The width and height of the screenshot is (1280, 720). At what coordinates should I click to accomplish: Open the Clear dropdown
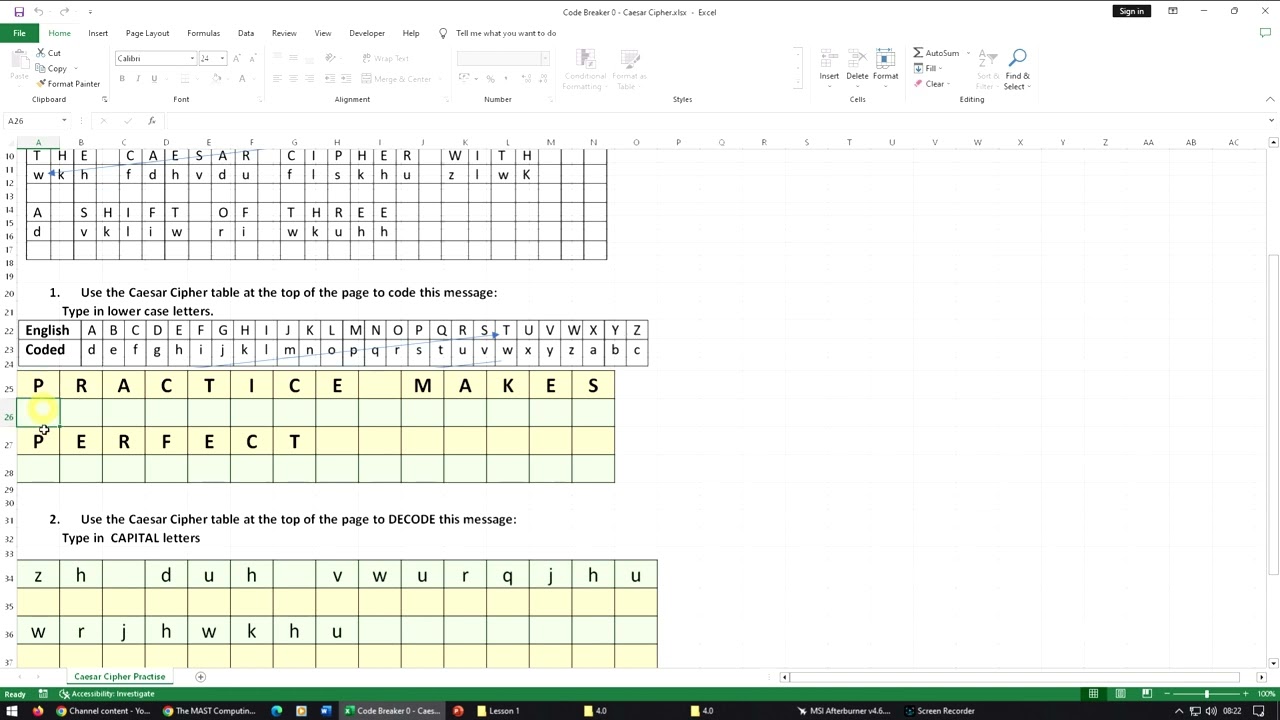931,84
